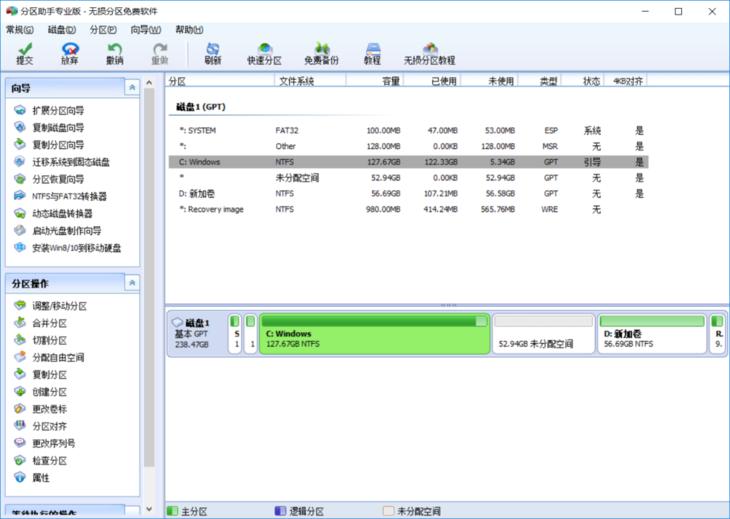Select the 未分配空间 row in list
The width and height of the screenshot is (730, 519).
(x=408, y=178)
